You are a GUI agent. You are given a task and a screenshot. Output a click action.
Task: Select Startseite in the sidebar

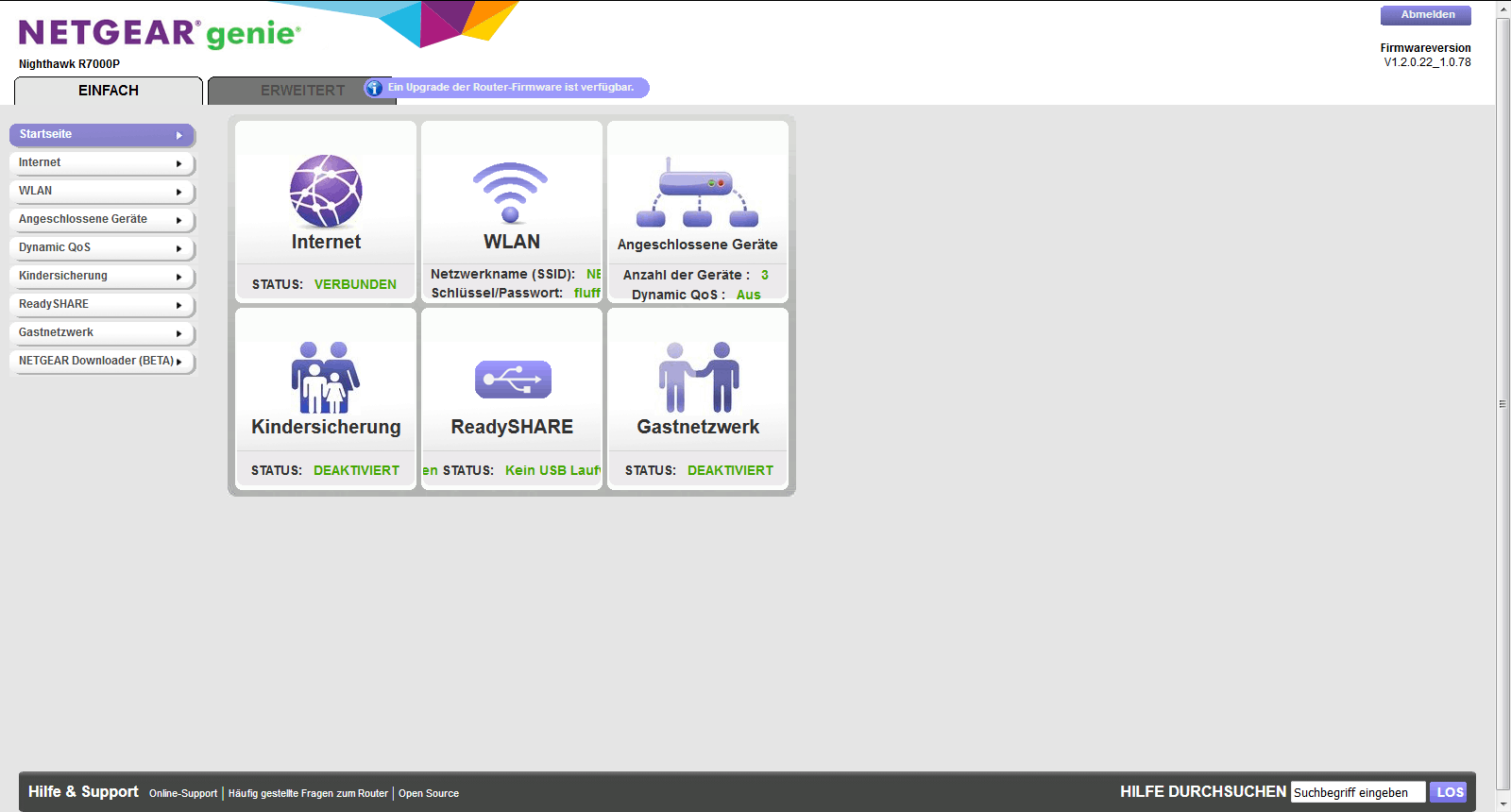pos(102,135)
